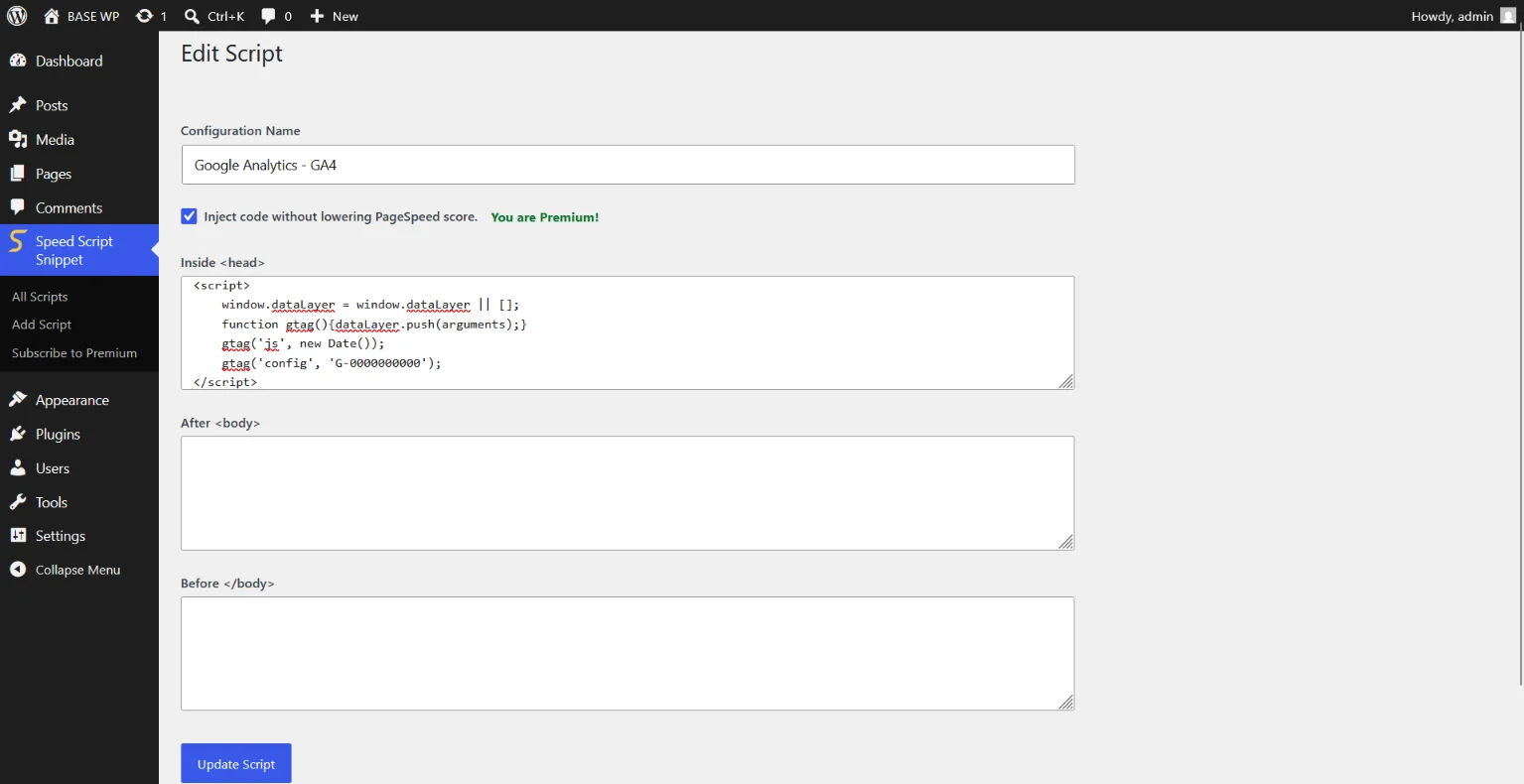This screenshot has width=1524, height=784.
Task: Click the updates circular arrows icon
Action: pyautogui.click(x=144, y=16)
